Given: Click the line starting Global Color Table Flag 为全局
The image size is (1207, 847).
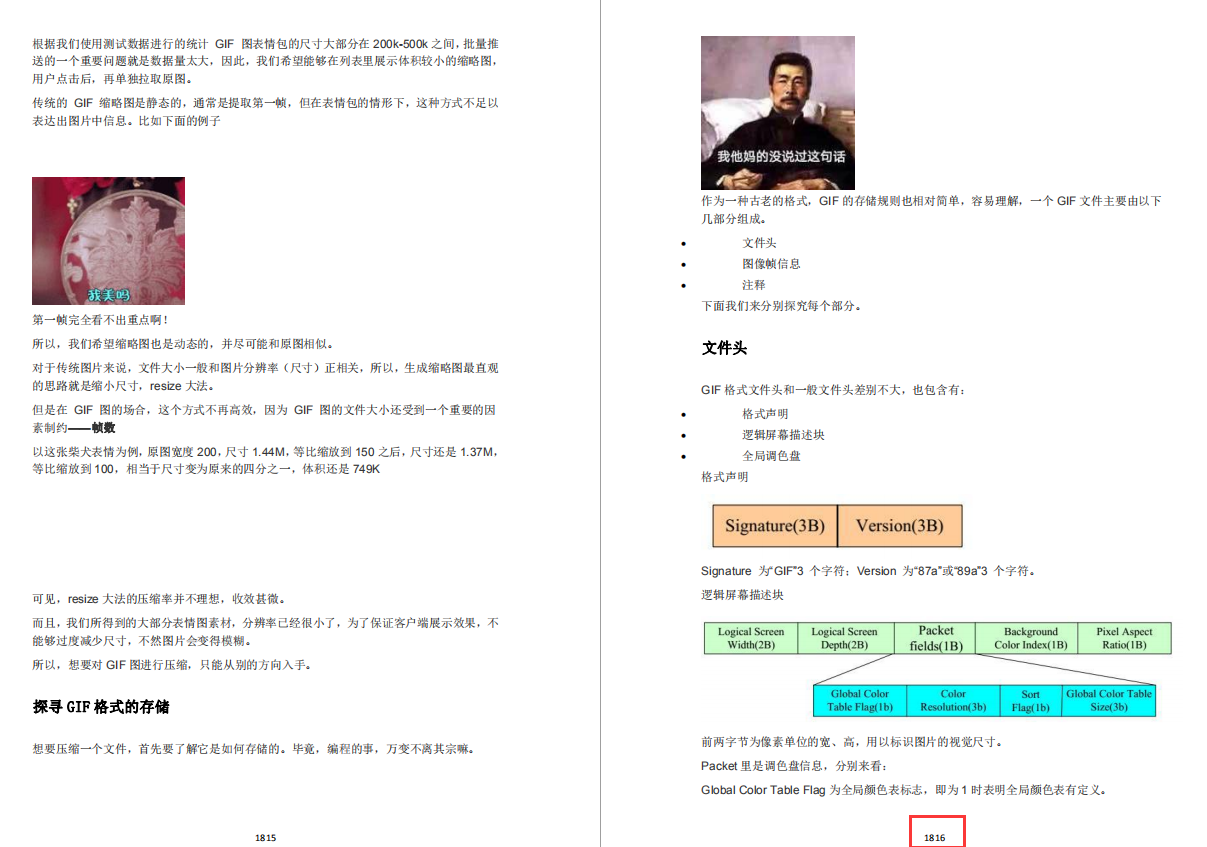Looking at the screenshot, I should 904,790.
